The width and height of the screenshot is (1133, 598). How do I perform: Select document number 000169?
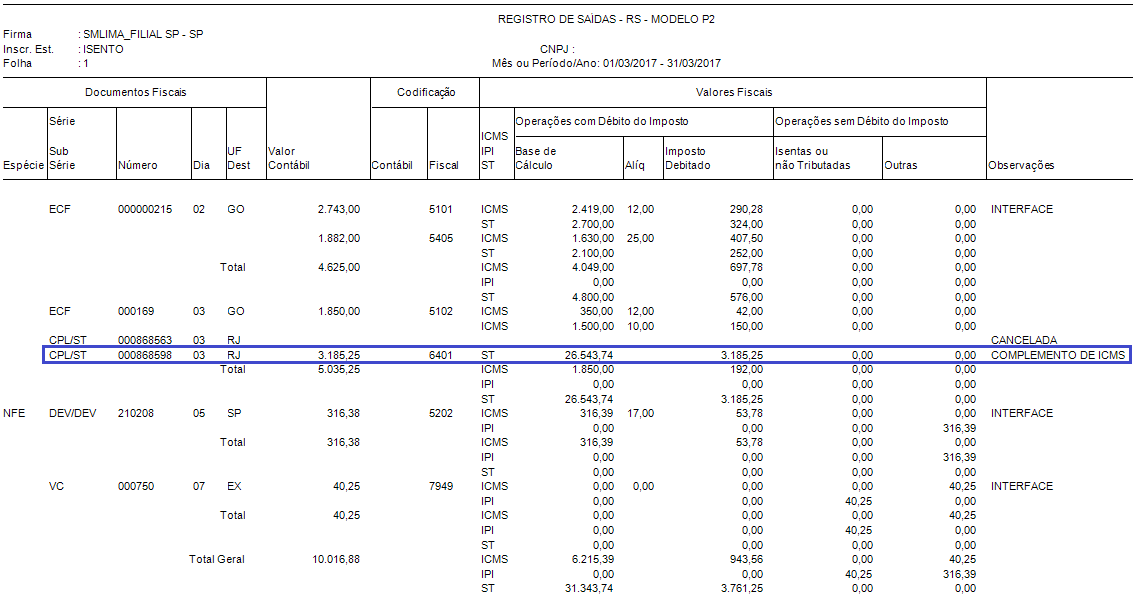[136, 311]
